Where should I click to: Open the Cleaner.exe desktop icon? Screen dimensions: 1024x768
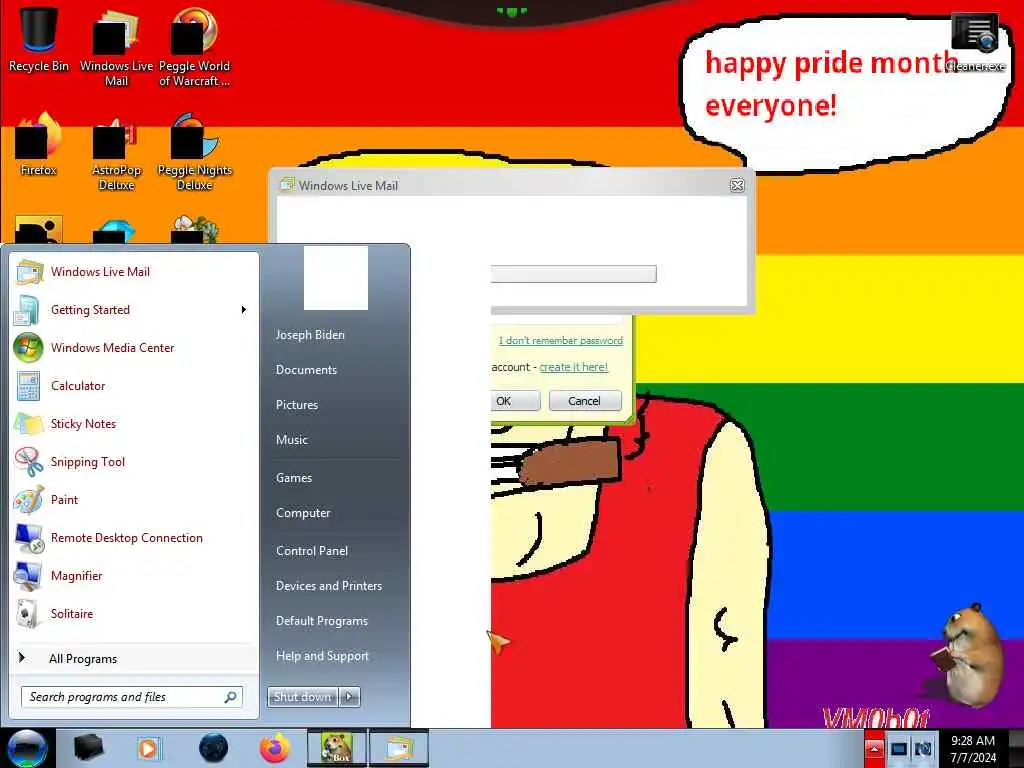pyautogui.click(x=974, y=40)
